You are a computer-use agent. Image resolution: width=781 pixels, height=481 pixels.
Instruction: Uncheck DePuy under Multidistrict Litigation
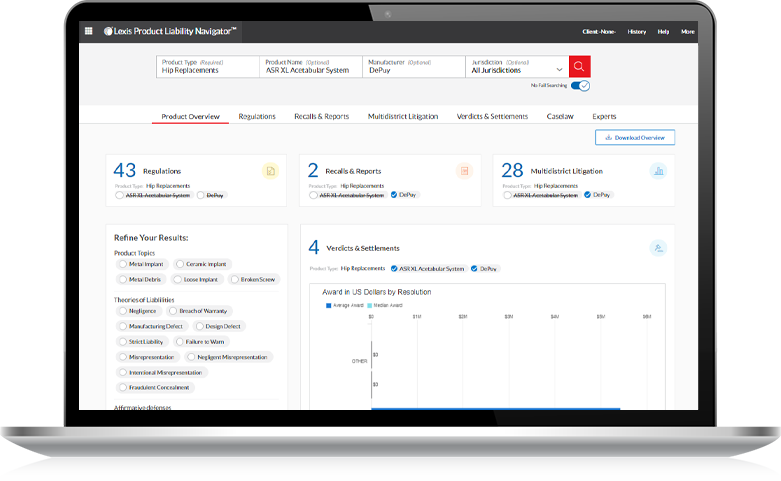click(x=588, y=195)
